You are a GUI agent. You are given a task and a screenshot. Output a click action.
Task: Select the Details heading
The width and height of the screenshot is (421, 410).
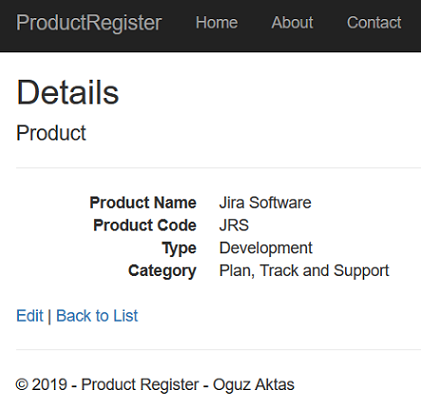[68, 92]
